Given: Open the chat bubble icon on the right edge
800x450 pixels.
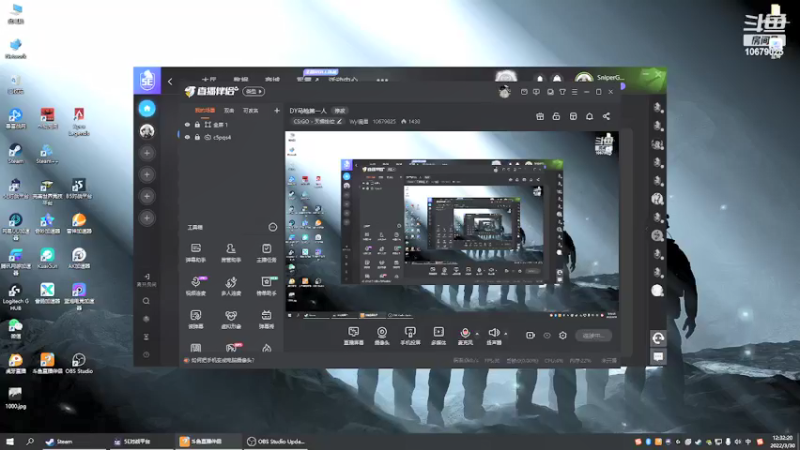Looking at the screenshot, I should [x=658, y=357].
